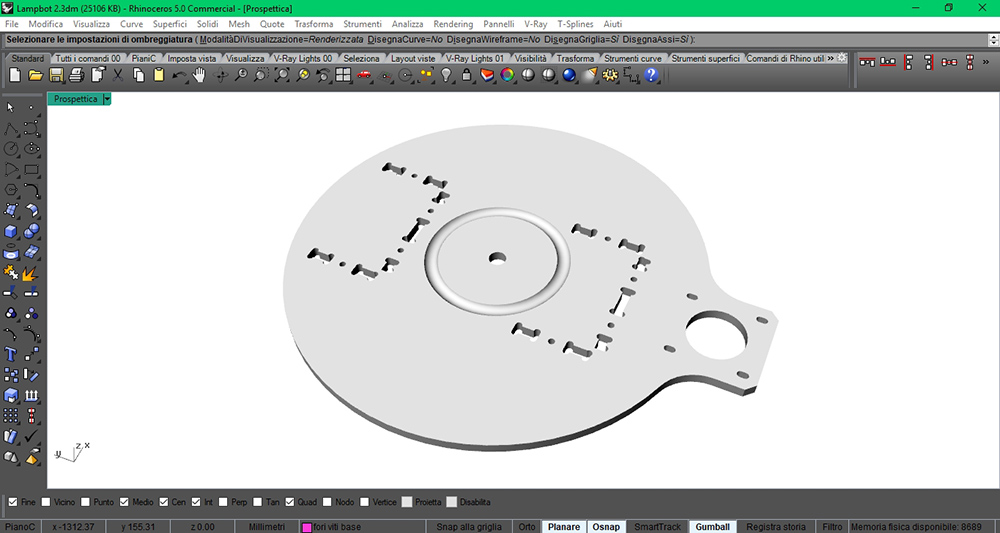Select the Polyline tool in sidebar
This screenshot has width=1000, height=533.
click(10, 128)
